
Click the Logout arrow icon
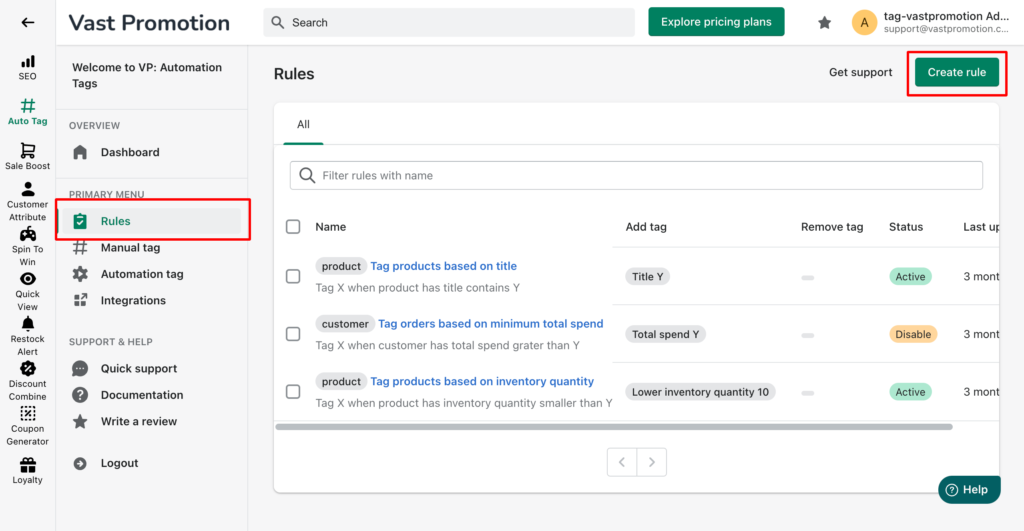tap(80, 463)
